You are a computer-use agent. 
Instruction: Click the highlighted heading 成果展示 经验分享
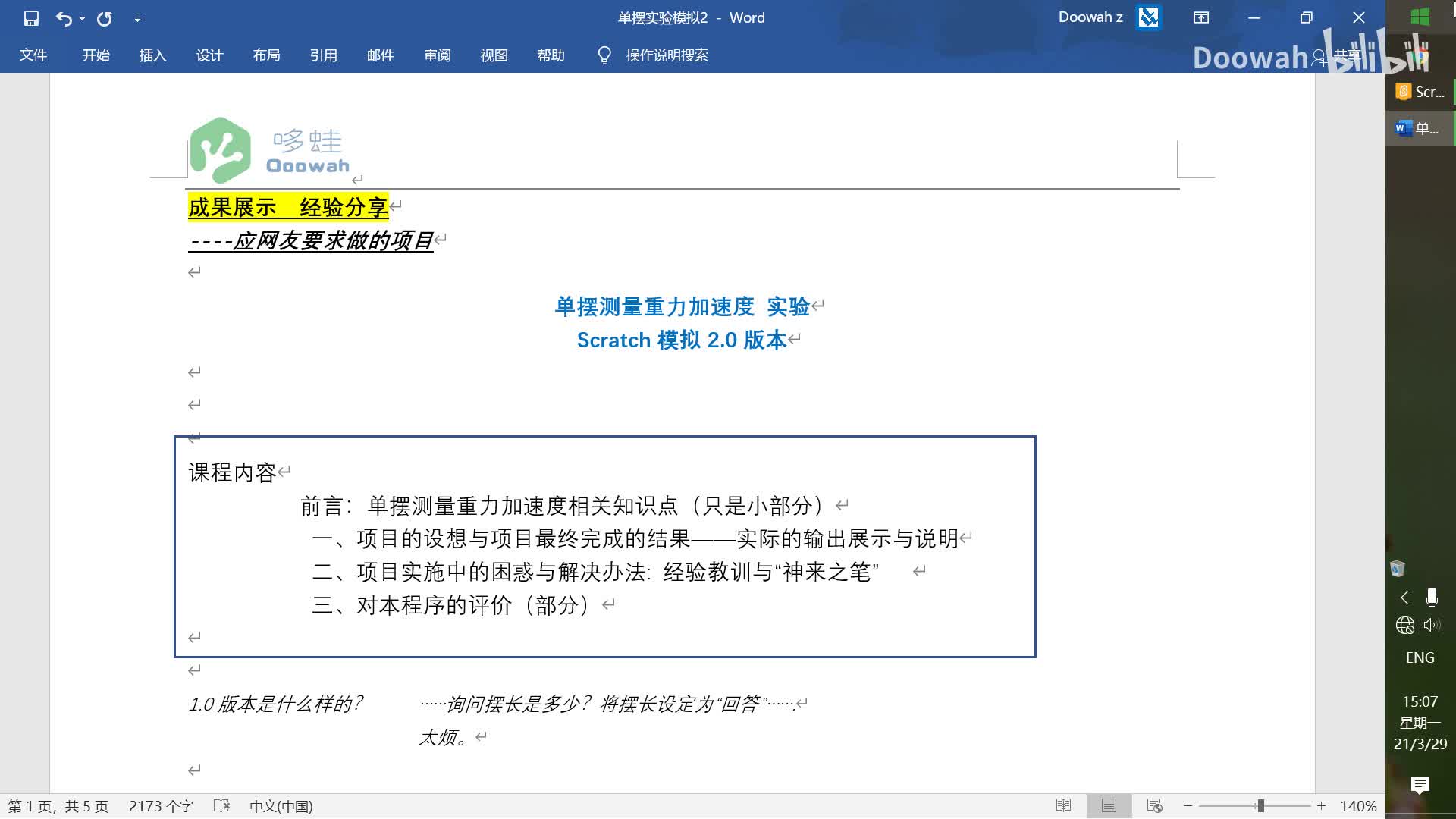[x=288, y=207]
